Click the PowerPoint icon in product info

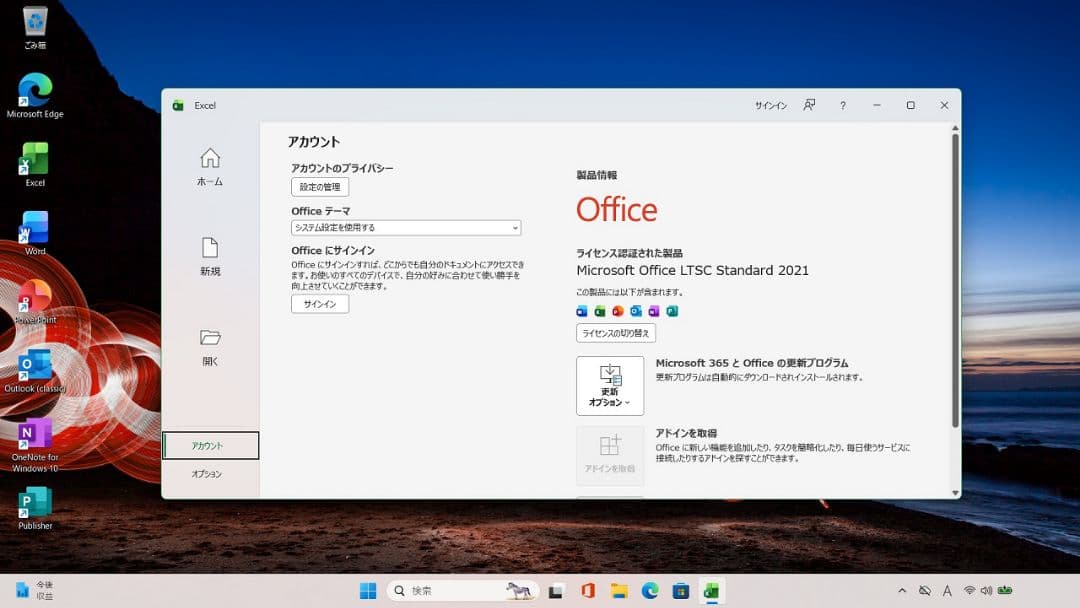point(616,311)
